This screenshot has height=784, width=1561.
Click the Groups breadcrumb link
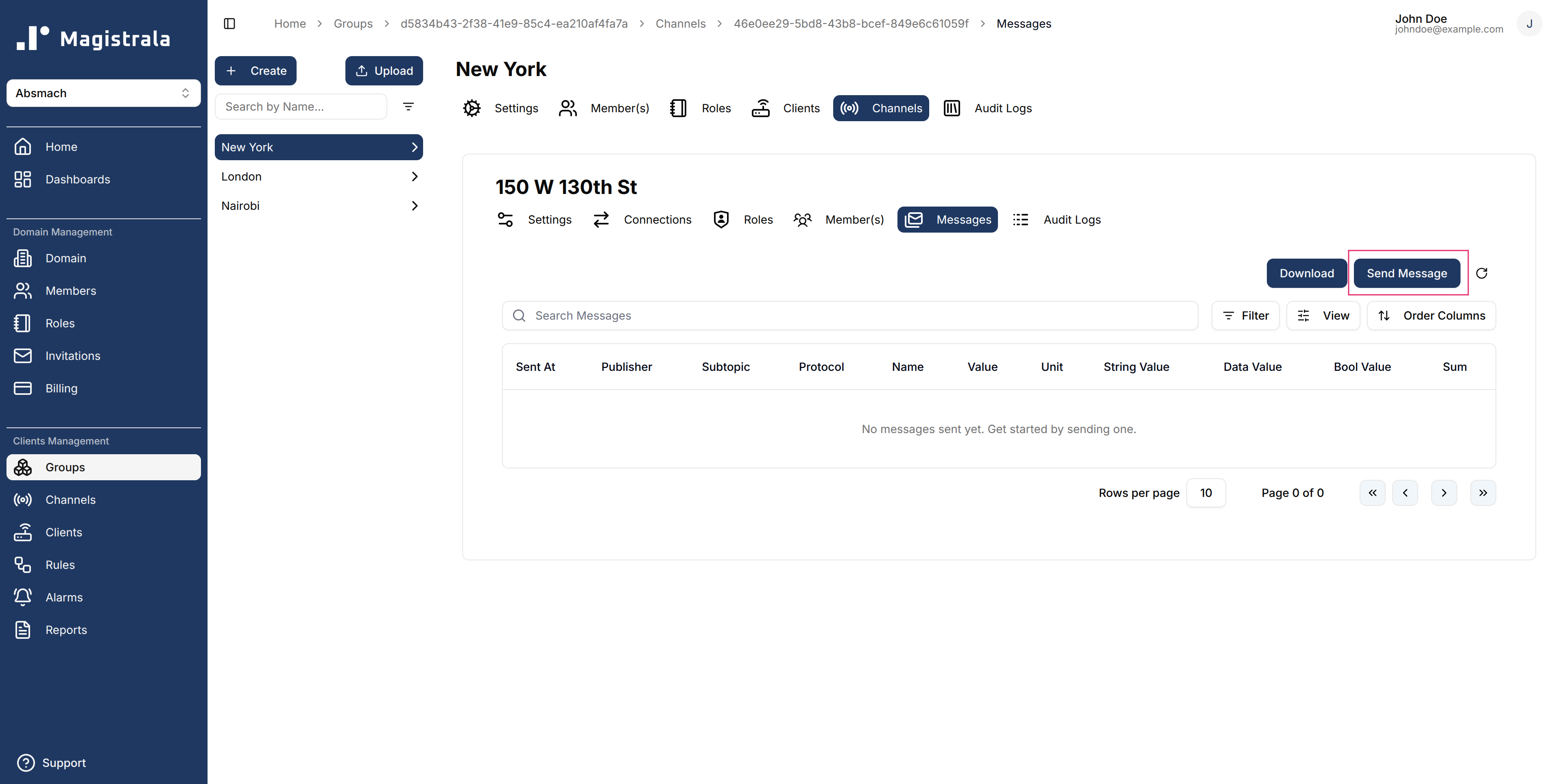tap(353, 24)
